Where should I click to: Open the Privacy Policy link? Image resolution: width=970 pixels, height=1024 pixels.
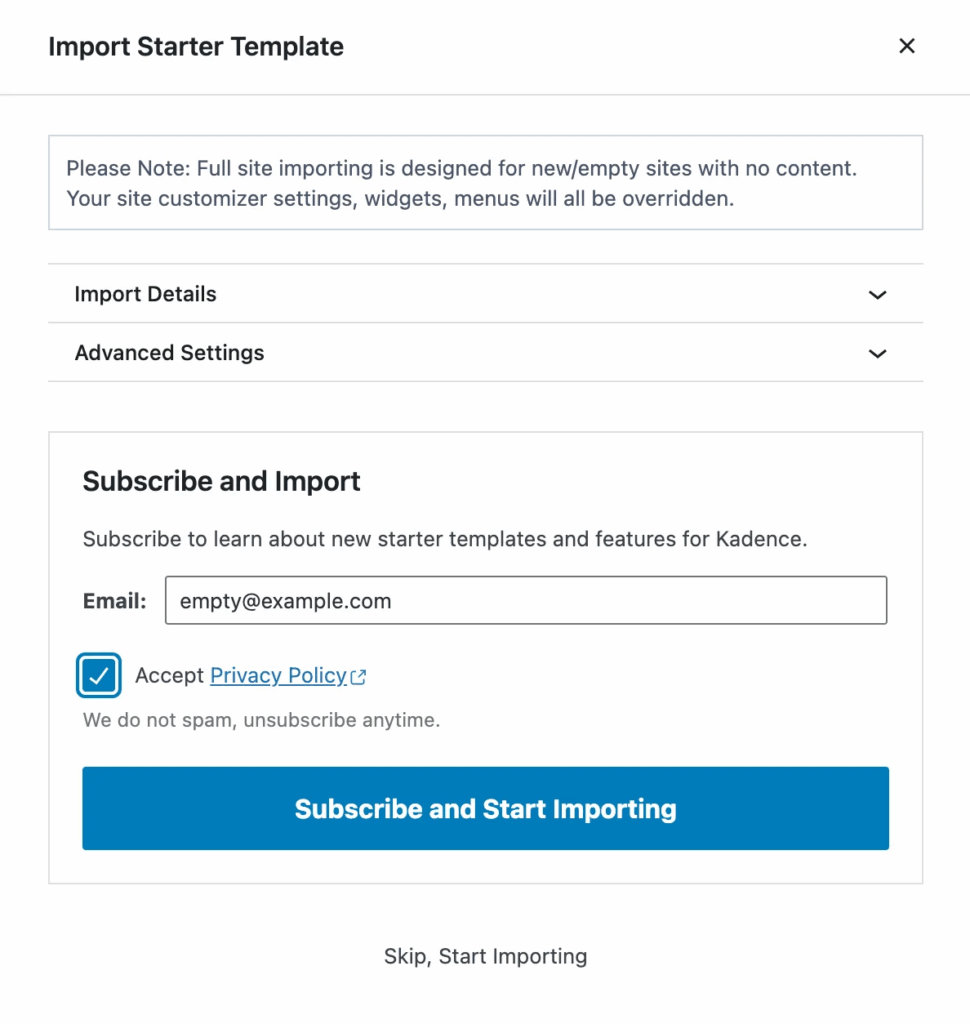point(278,676)
